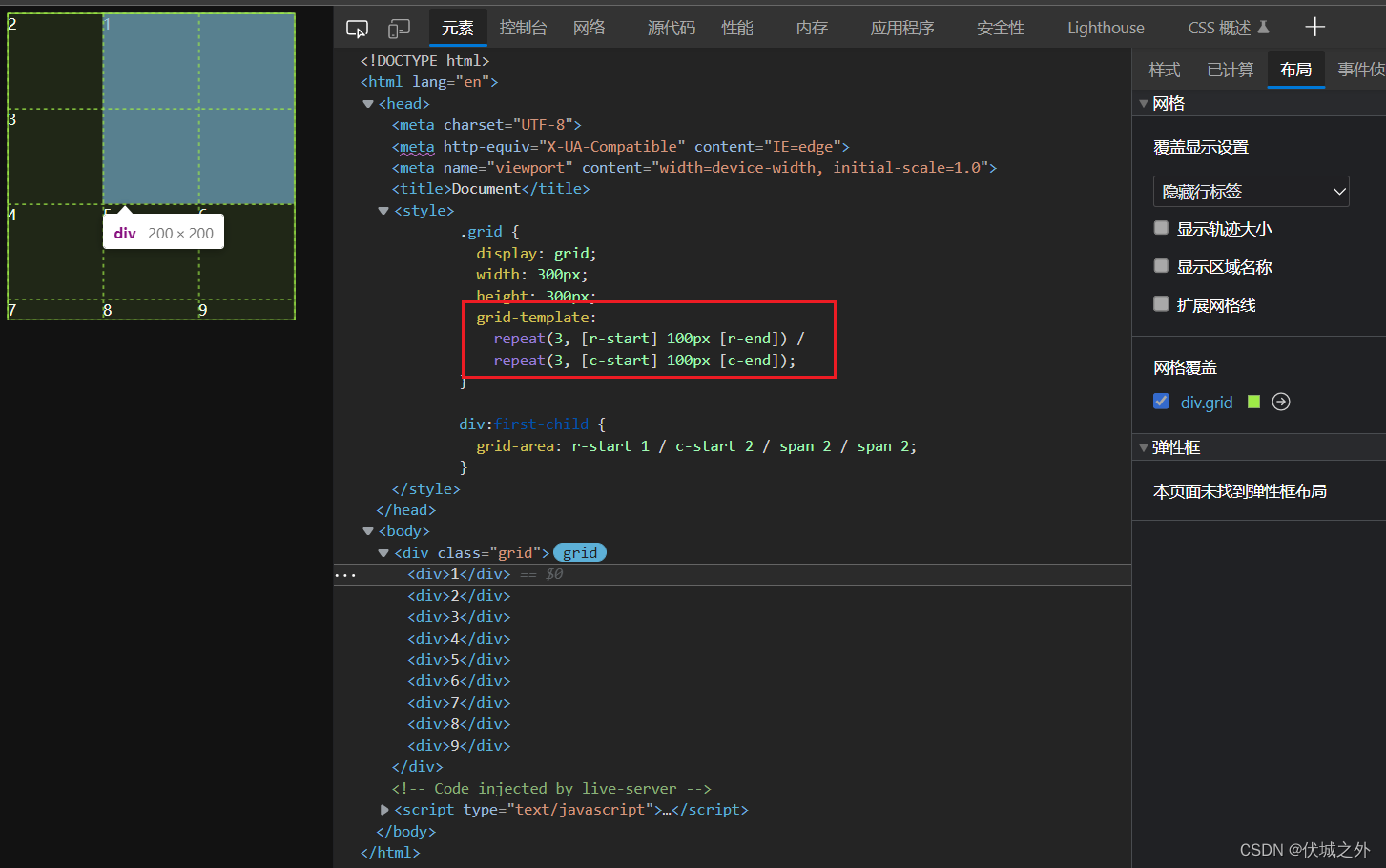Select the html lang en line
This screenshot has height=868, width=1386.
[429, 82]
